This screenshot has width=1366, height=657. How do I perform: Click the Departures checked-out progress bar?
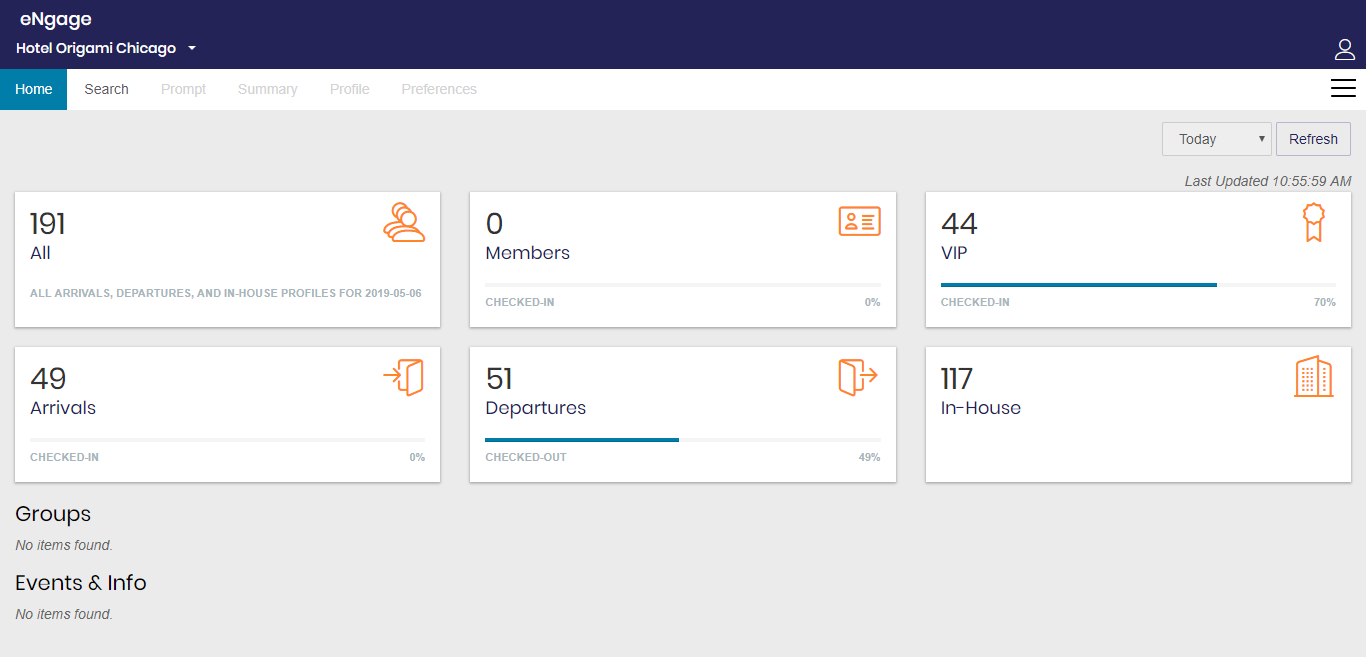point(683,440)
